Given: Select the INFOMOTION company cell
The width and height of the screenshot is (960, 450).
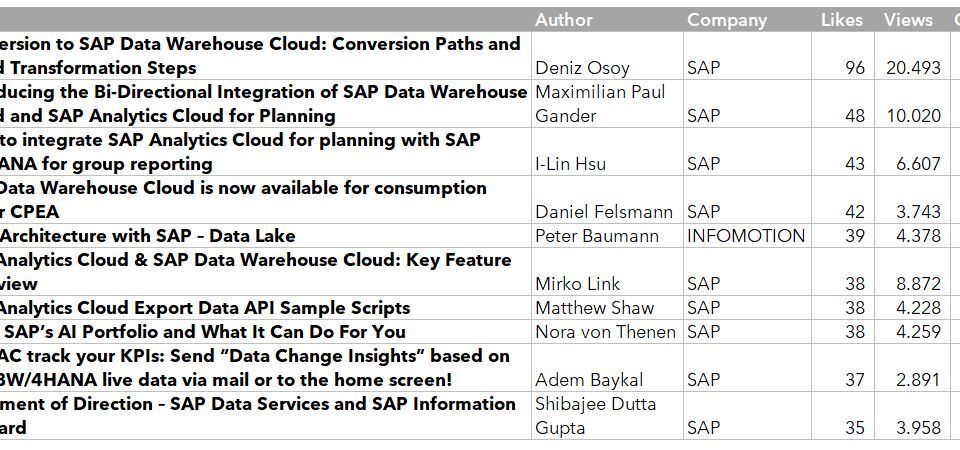Looking at the screenshot, I should point(747,236).
